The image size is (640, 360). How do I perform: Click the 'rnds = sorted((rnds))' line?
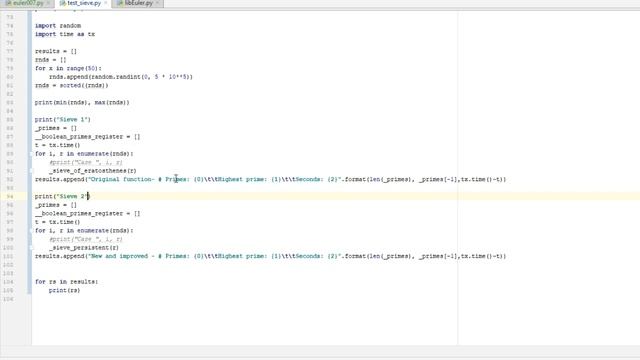coord(72,85)
